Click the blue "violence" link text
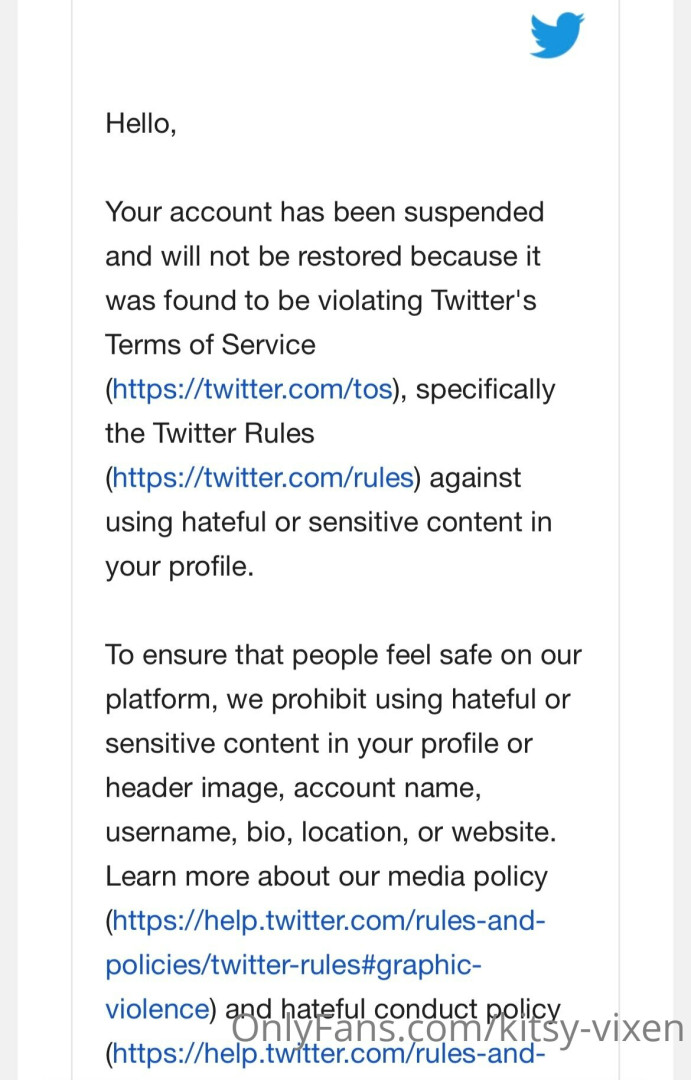691x1080 pixels. [x=156, y=1008]
